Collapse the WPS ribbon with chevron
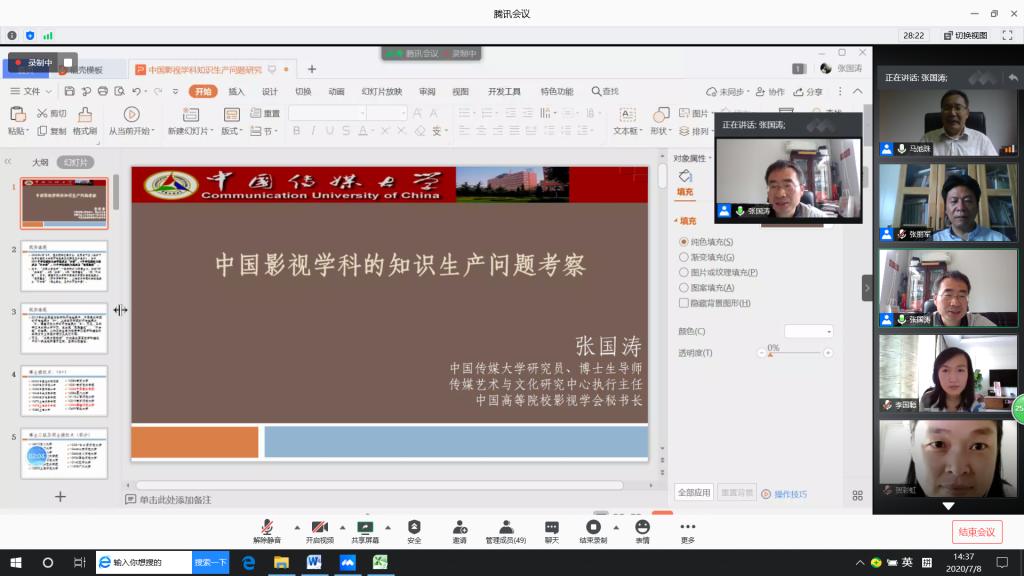The image size is (1024, 576). (857, 91)
